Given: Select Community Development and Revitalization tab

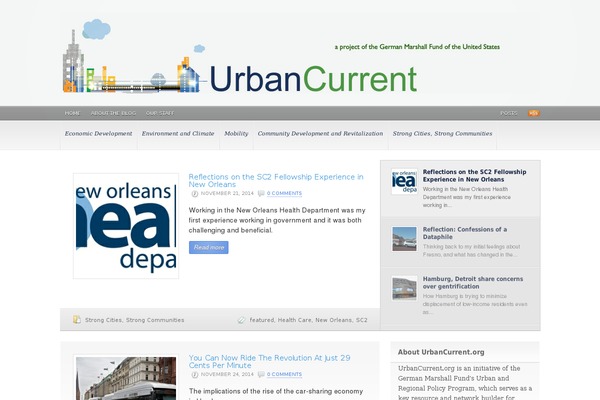Looking at the screenshot, I should pyautogui.click(x=320, y=134).
